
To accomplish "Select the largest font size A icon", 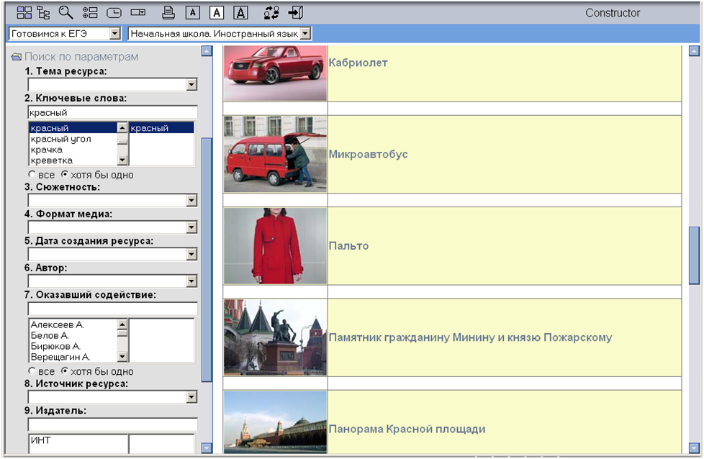I will [x=240, y=13].
